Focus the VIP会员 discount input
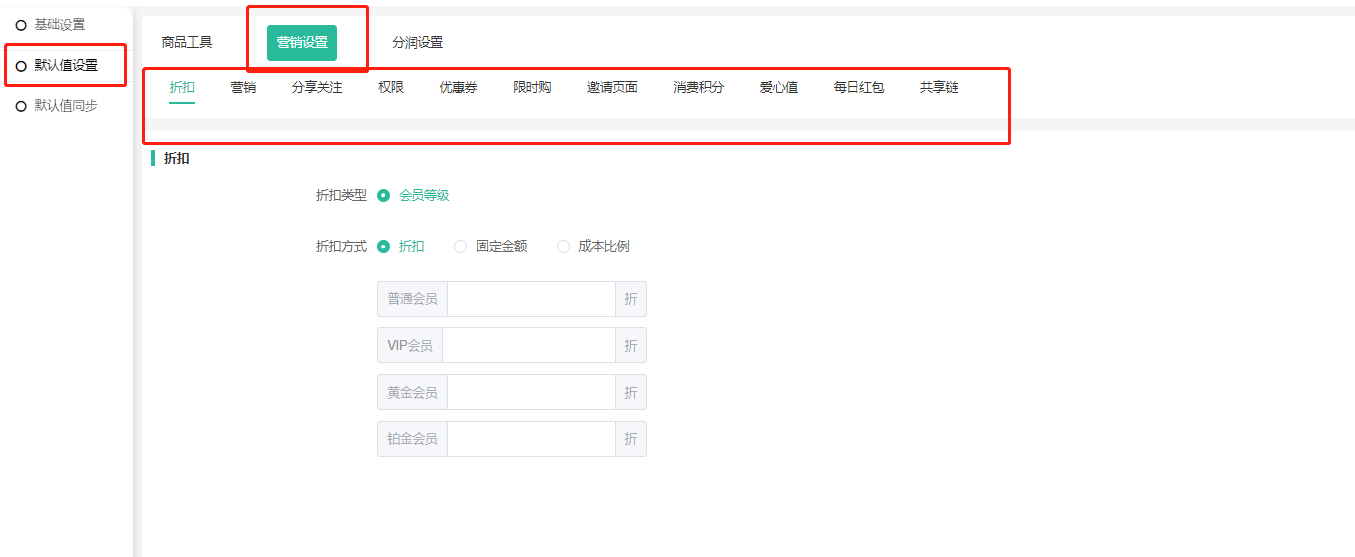Image resolution: width=1355 pixels, height=557 pixels. 528,345
